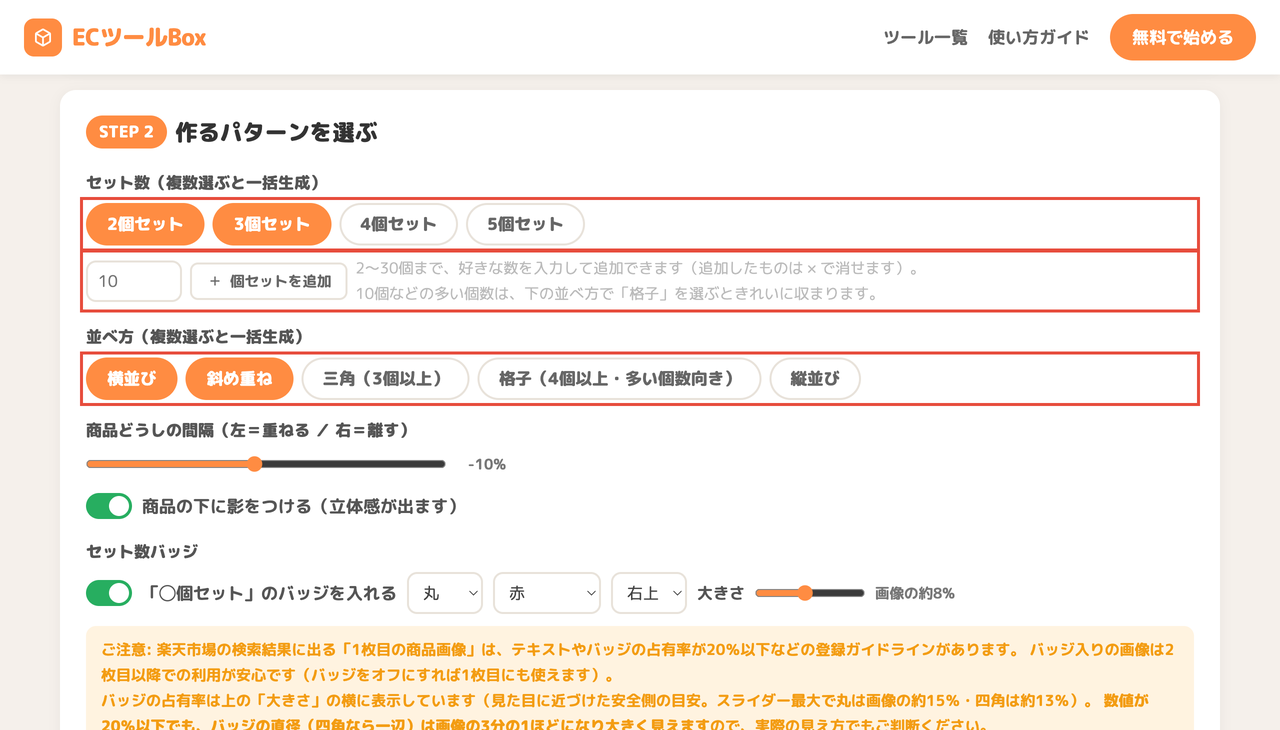
Task: Click the STEP 2 badge
Action: click(x=126, y=132)
